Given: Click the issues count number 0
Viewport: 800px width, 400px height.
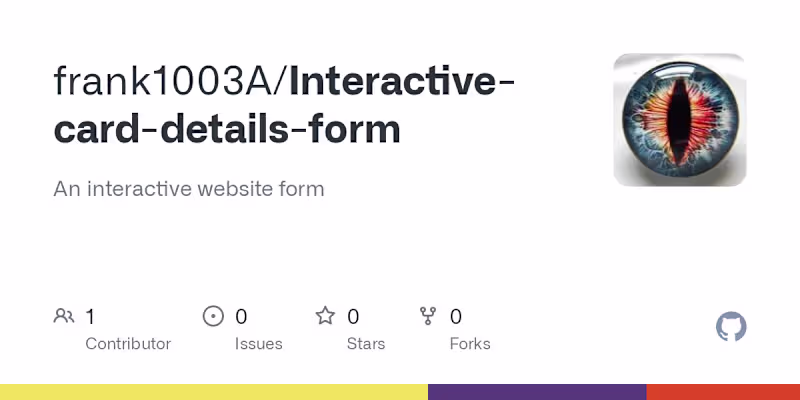Looking at the screenshot, I should [x=241, y=317].
